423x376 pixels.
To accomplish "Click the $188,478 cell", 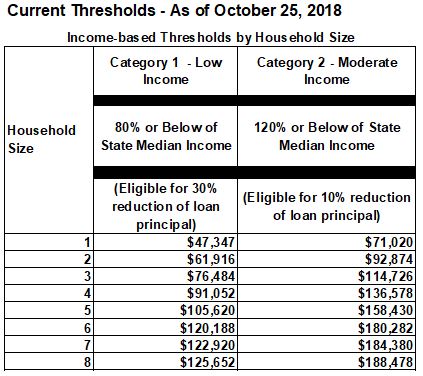I will coord(327,362).
